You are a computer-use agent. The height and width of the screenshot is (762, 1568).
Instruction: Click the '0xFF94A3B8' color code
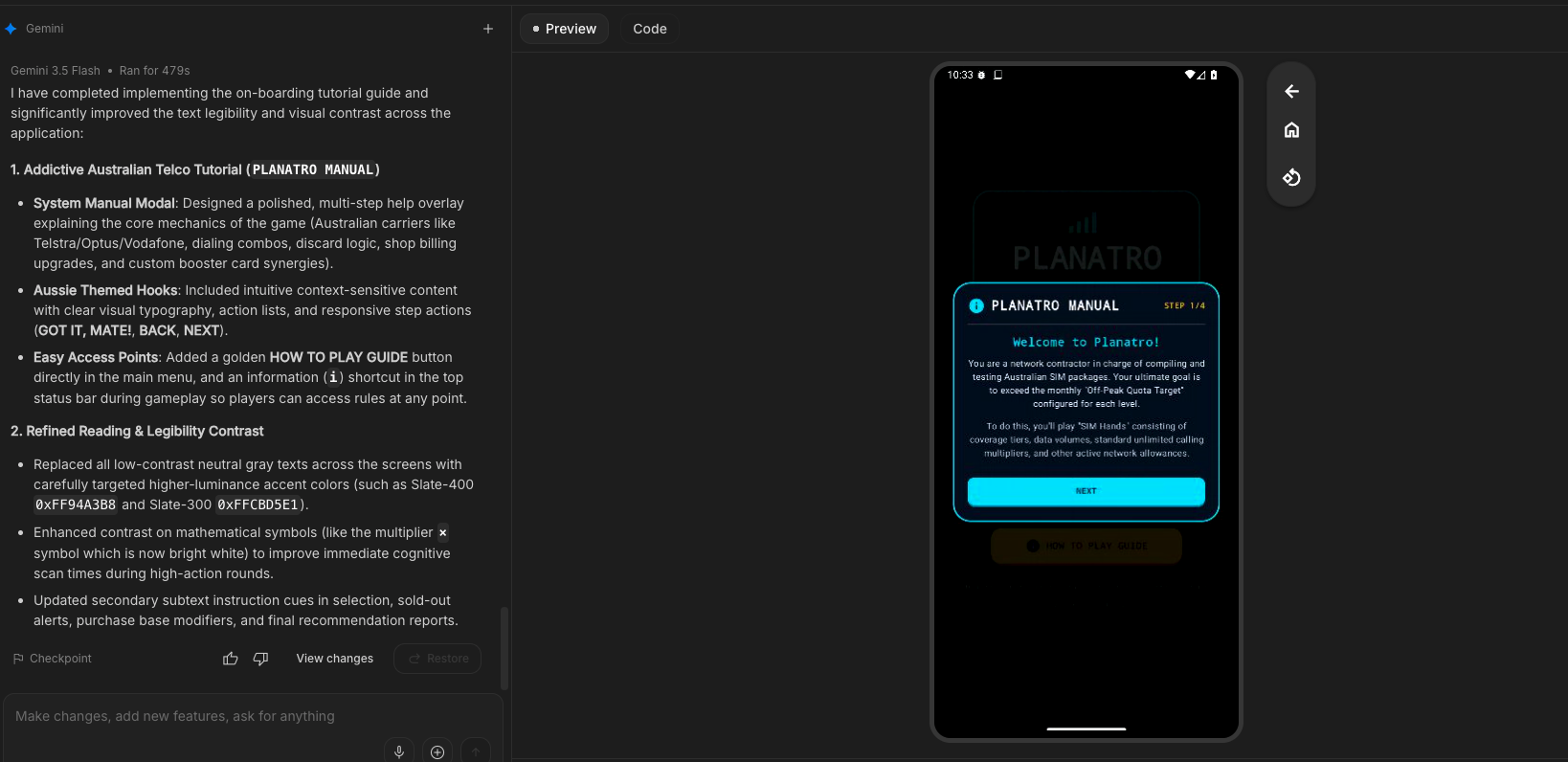(76, 504)
